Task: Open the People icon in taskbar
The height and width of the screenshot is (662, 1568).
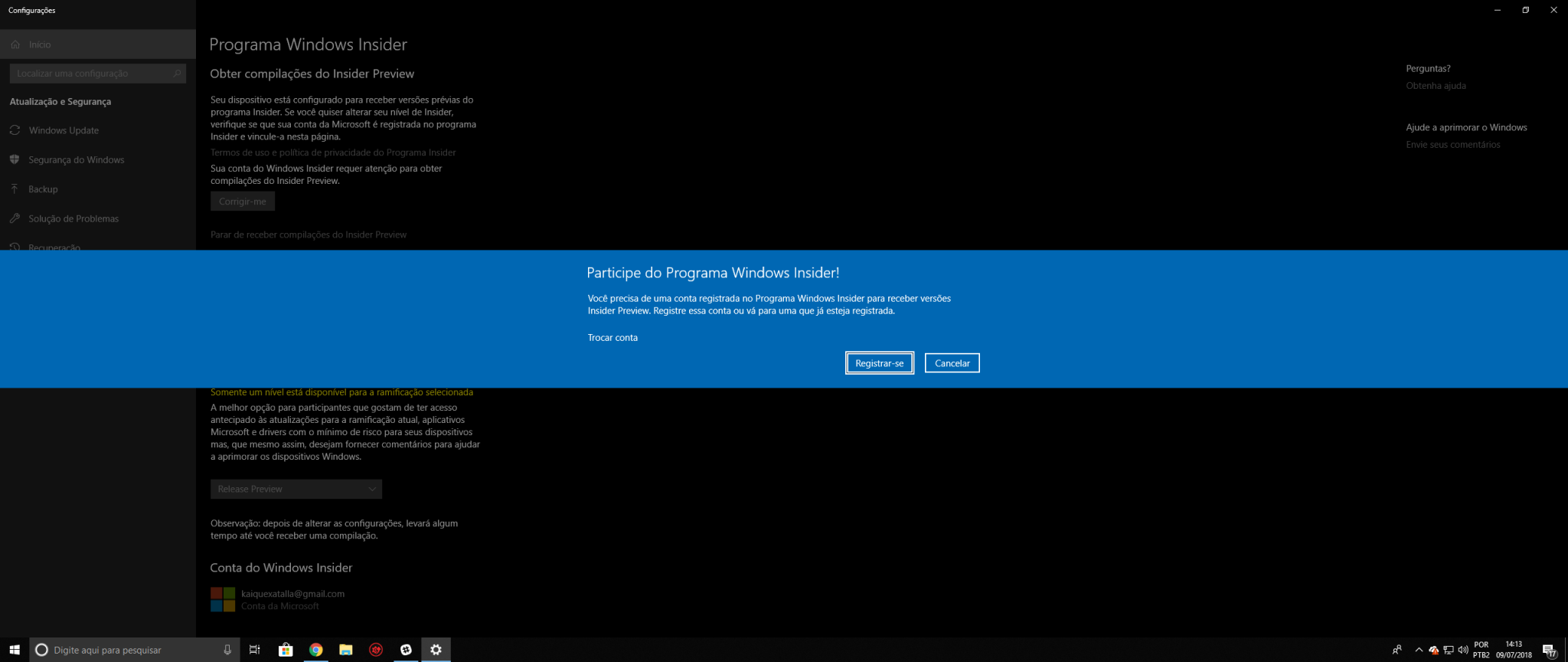Action: click(x=1397, y=650)
